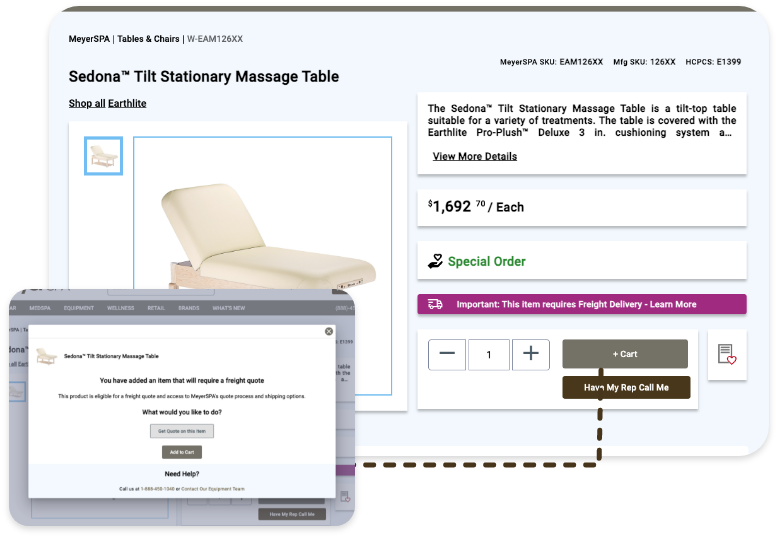Open the WELLNESS menu
This screenshot has width=778, height=538.
click(x=121, y=308)
